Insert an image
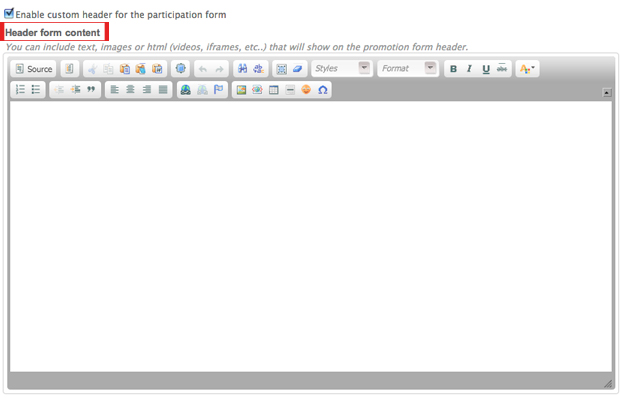620x405 pixels. click(241, 90)
